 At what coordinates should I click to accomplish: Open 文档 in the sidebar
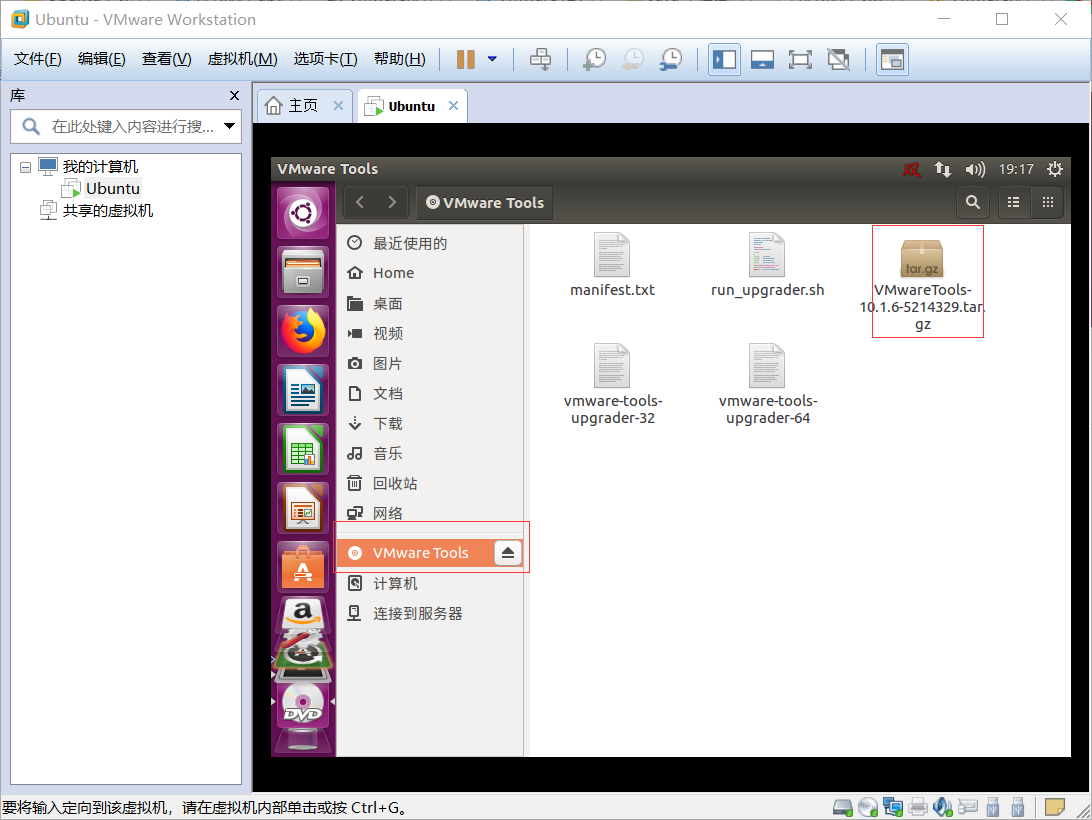(x=429, y=394)
